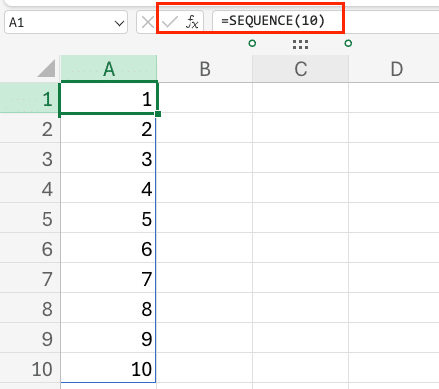Select column D header

394,68
